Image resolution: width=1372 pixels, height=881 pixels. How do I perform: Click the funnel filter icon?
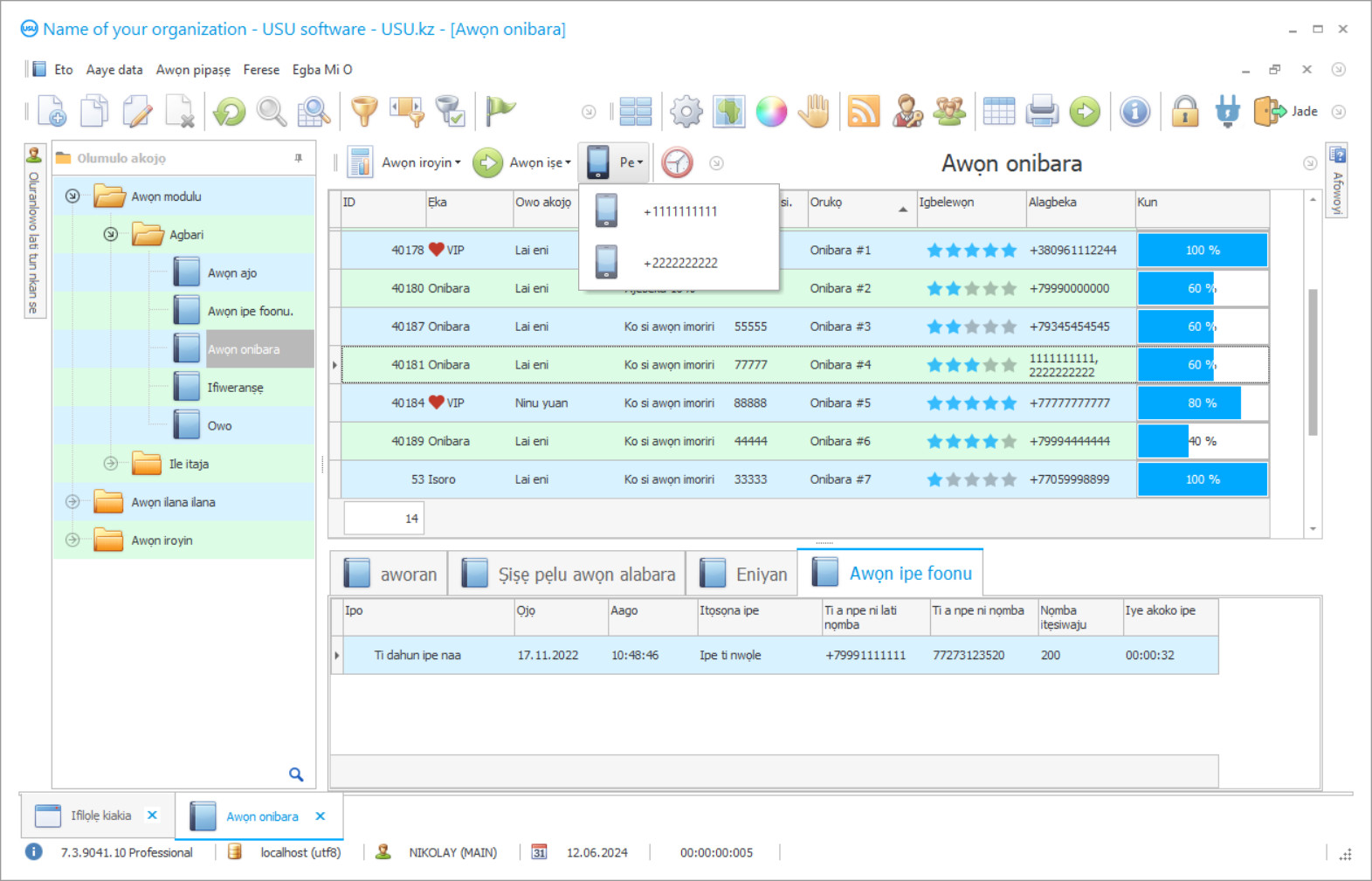[x=364, y=111]
